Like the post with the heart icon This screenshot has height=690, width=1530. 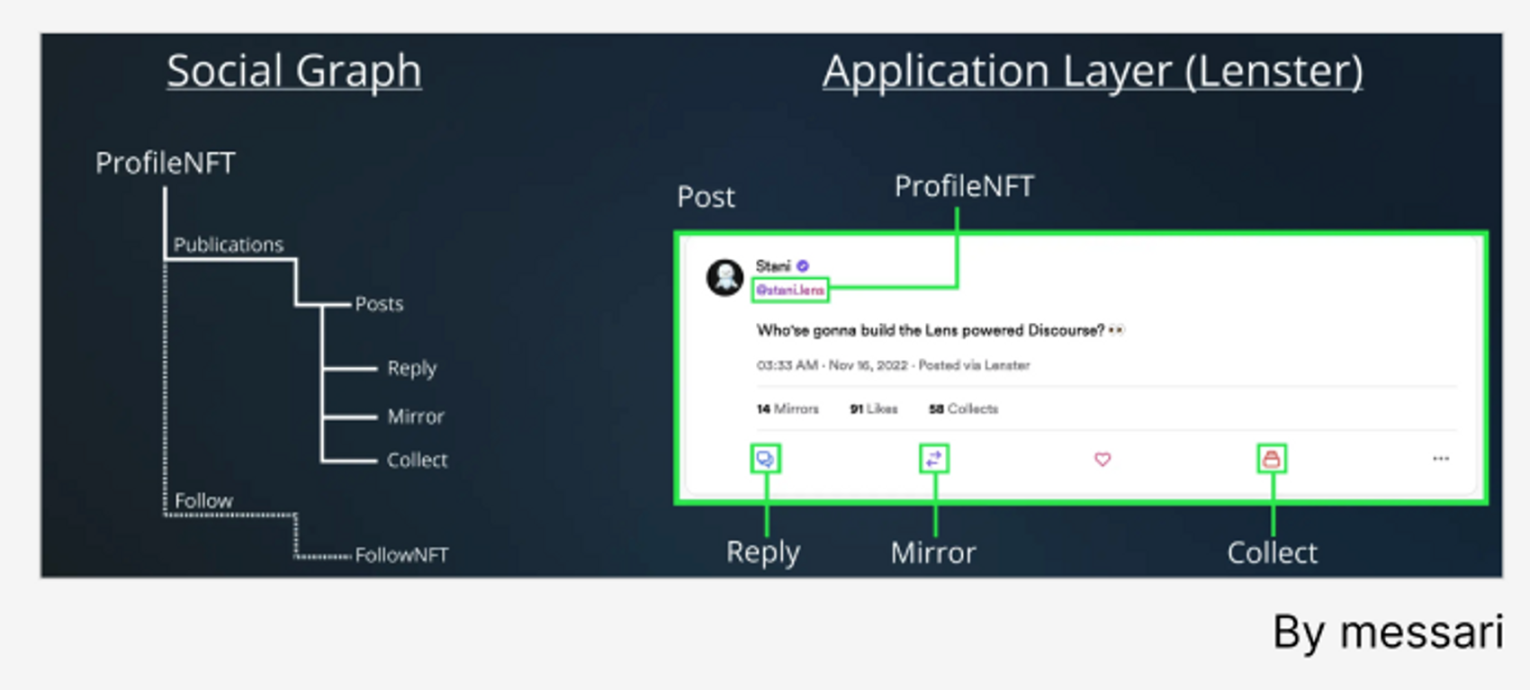point(1102,460)
